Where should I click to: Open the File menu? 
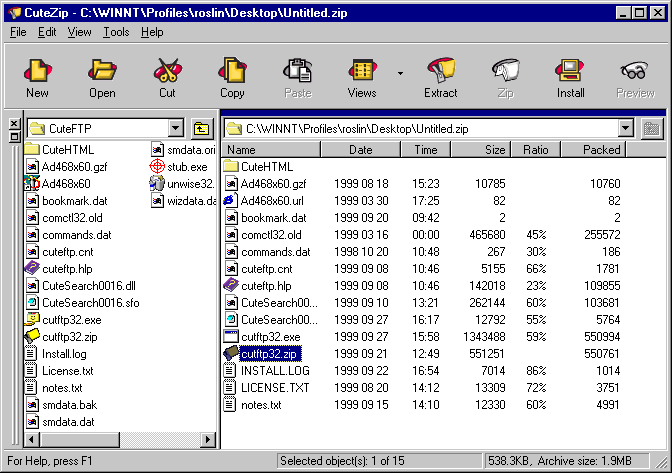pyautogui.click(x=18, y=32)
